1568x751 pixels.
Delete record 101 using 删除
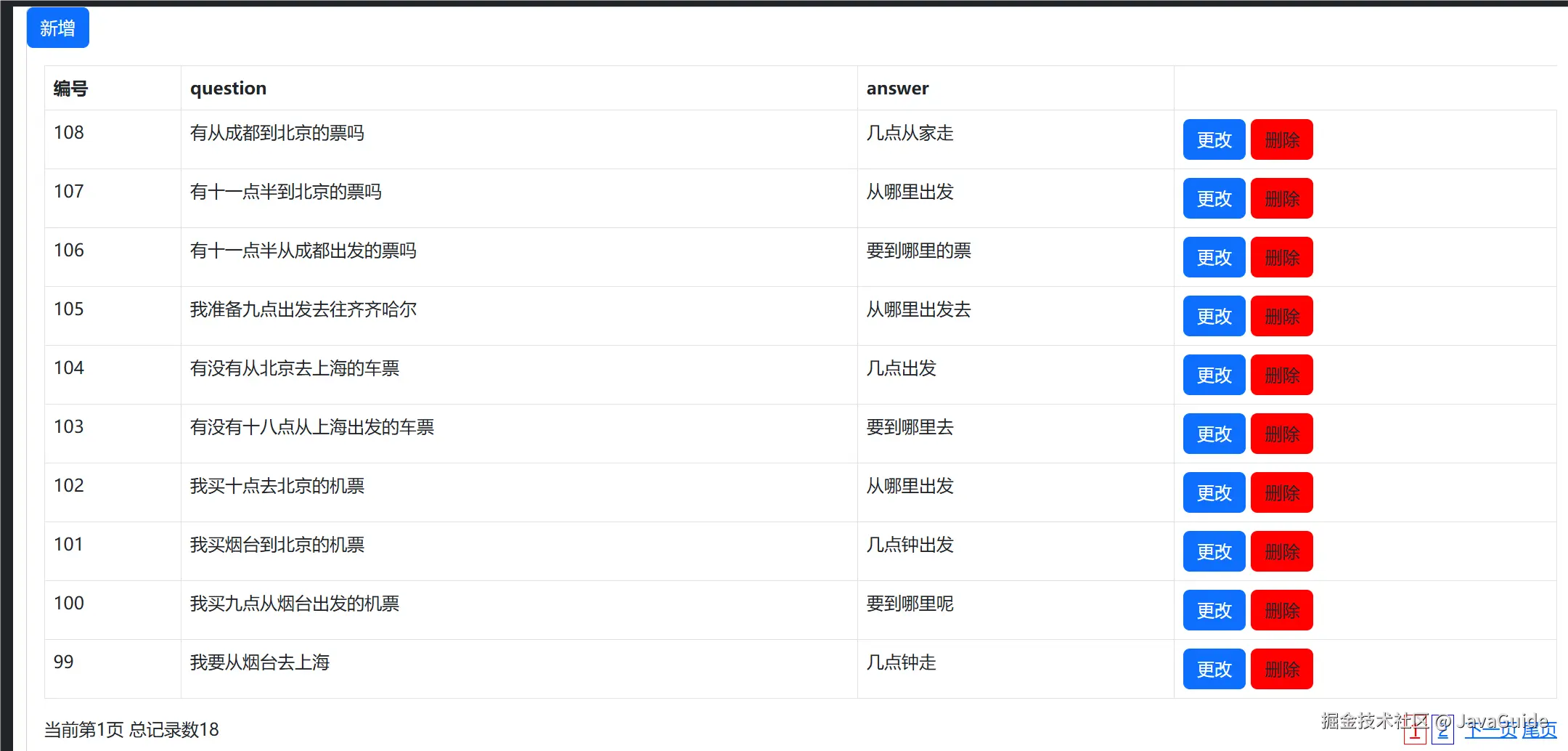coord(1282,551)
